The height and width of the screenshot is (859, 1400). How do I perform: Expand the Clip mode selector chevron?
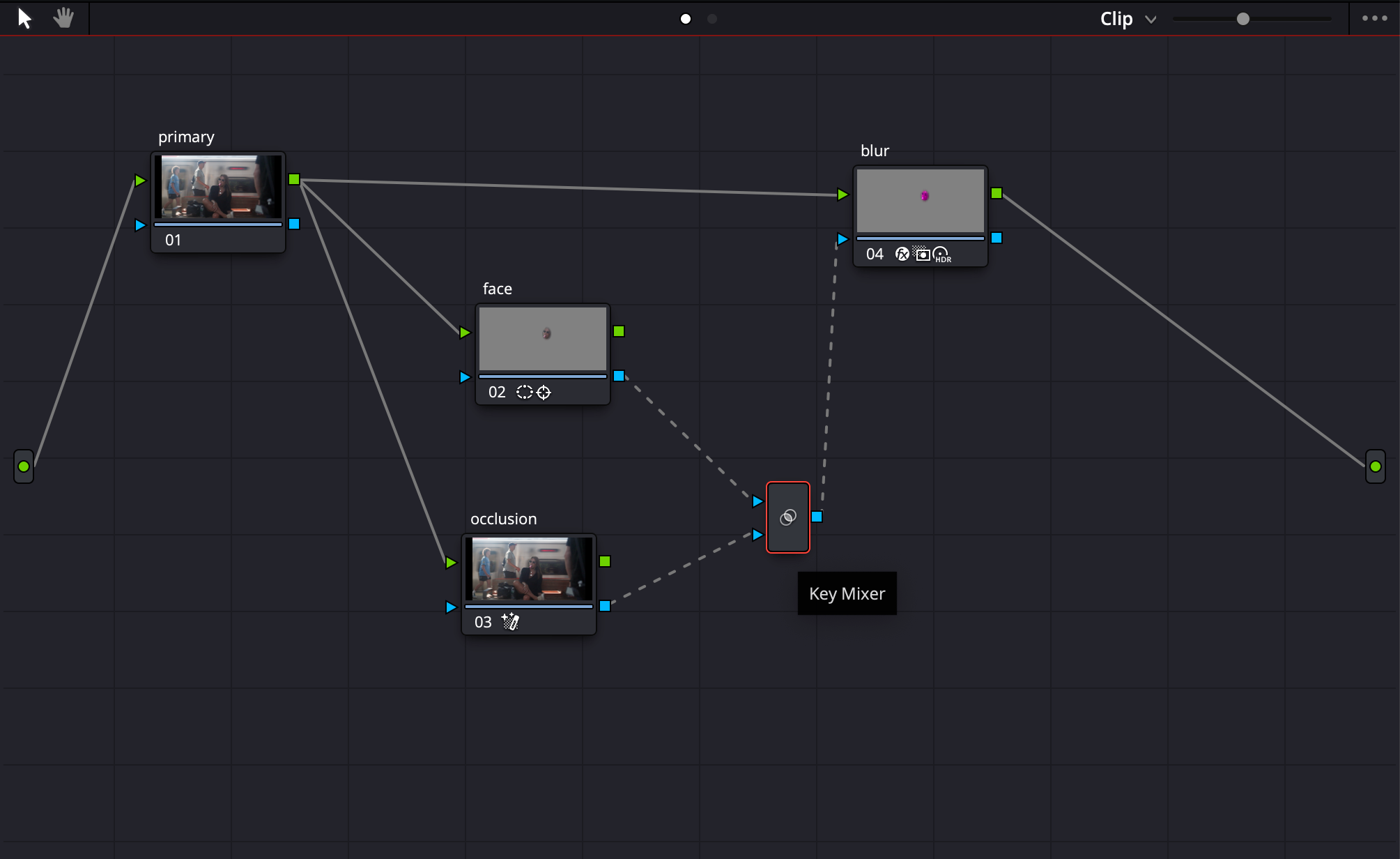(1151, 20)
